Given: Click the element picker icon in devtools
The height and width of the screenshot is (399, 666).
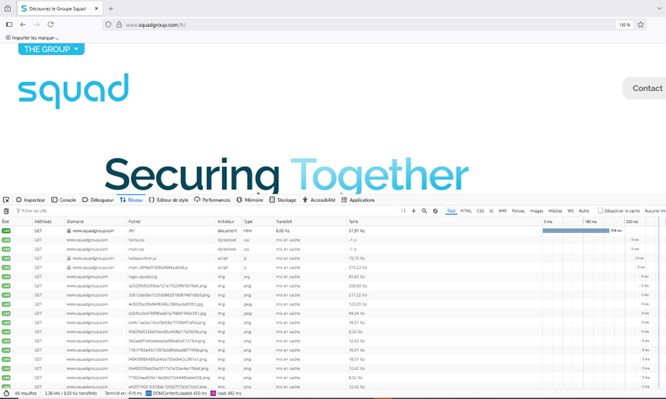Looking at the screenshot, I should point(6,200).
